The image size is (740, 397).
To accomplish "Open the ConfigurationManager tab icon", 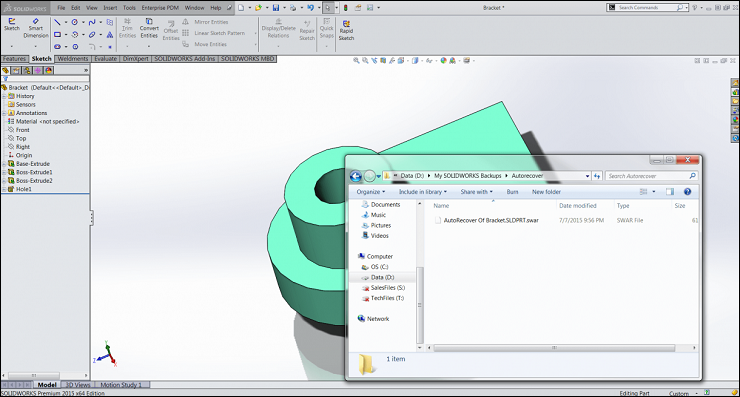I will click(27, 70).
